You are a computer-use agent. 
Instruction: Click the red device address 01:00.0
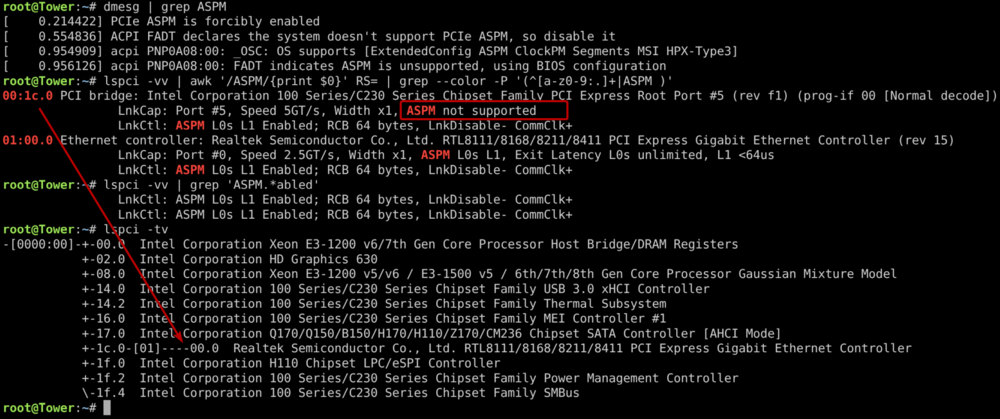point(28,140)
